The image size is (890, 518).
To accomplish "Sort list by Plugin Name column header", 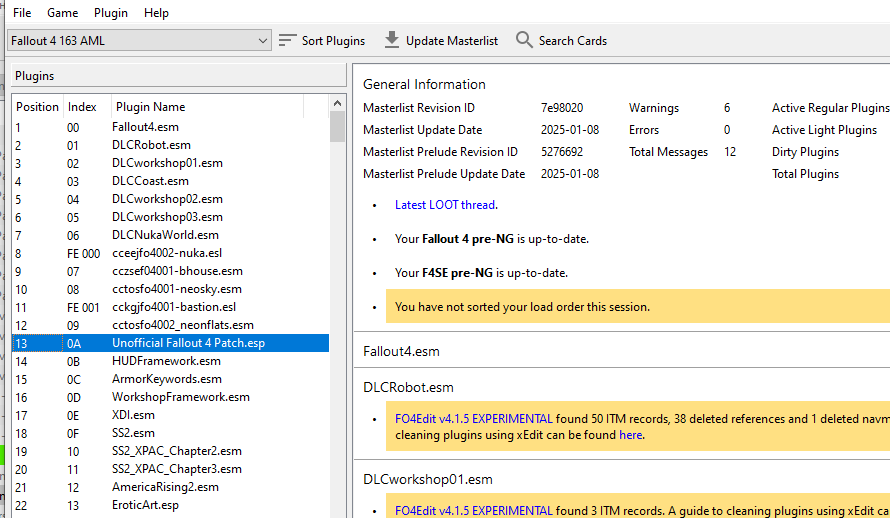I will tap(150, 107).
